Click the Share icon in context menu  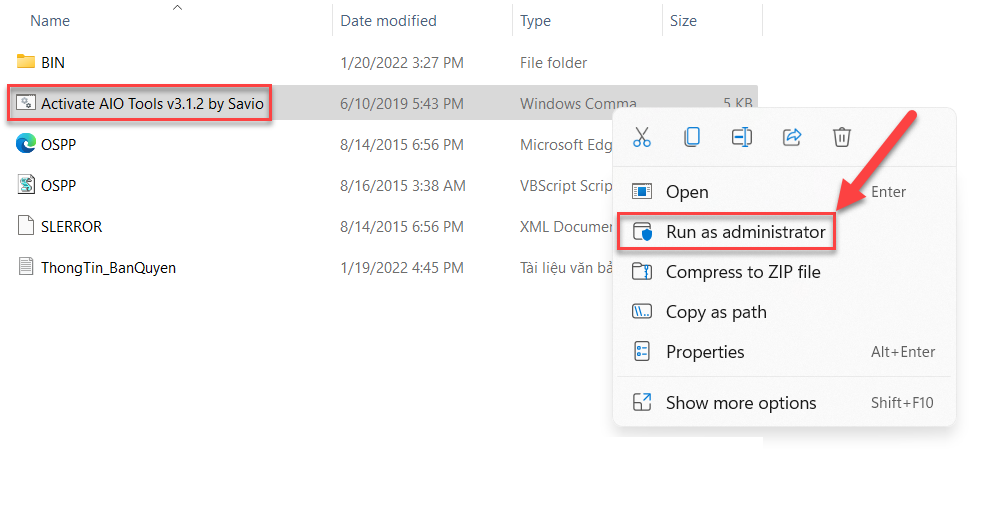(792, 137)
